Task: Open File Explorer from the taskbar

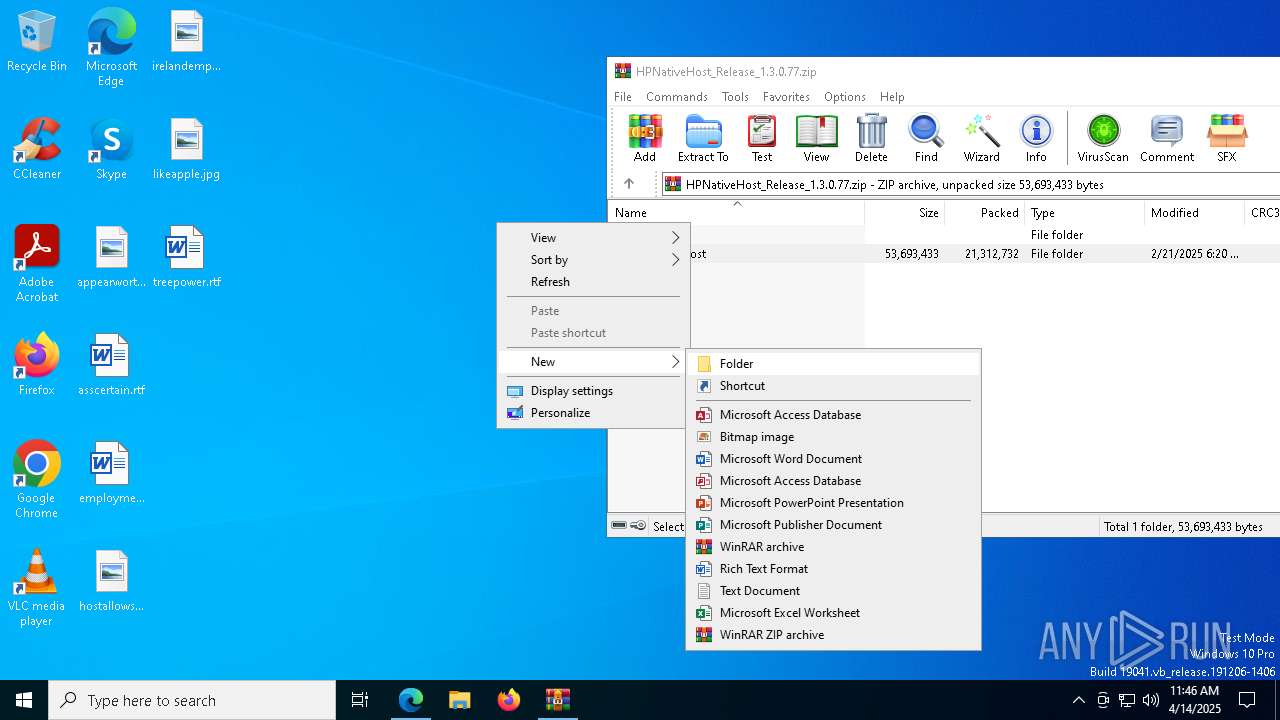Action: pos(459,700)
